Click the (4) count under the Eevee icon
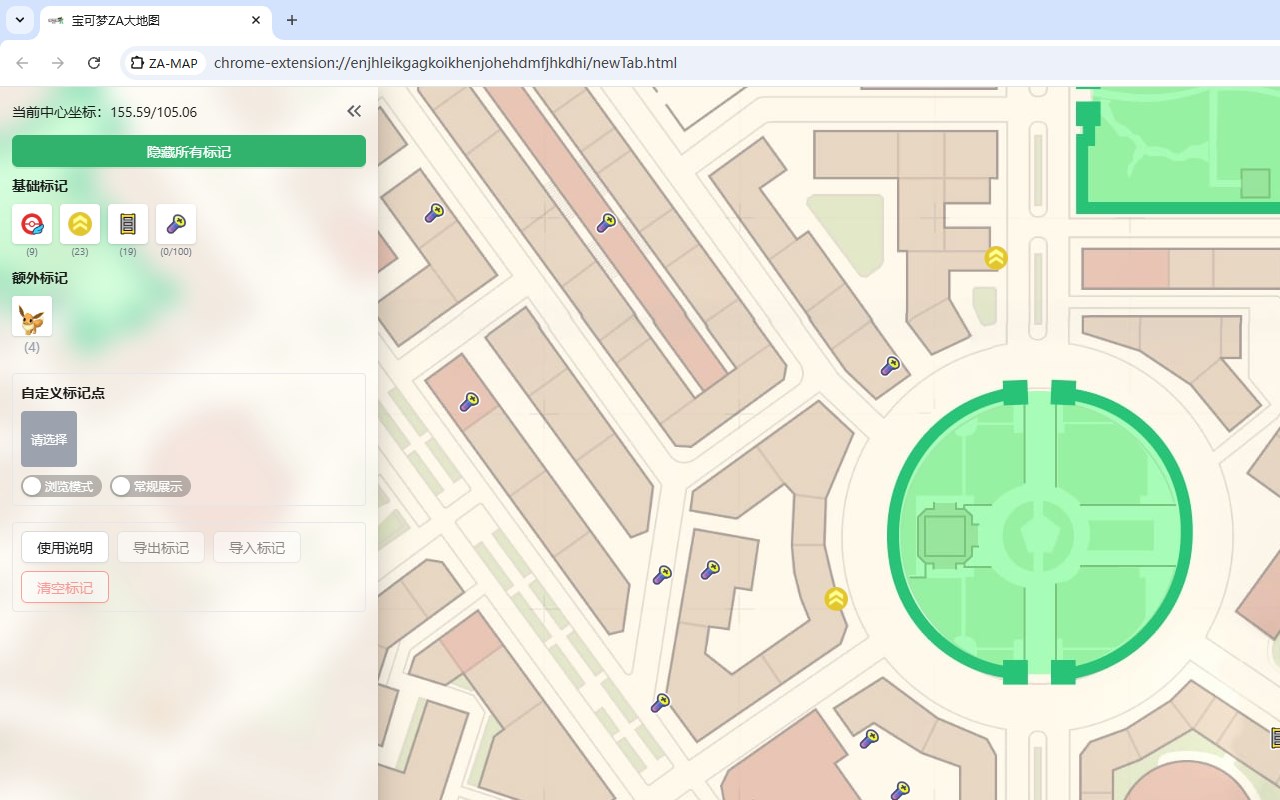 coord(32,347)
